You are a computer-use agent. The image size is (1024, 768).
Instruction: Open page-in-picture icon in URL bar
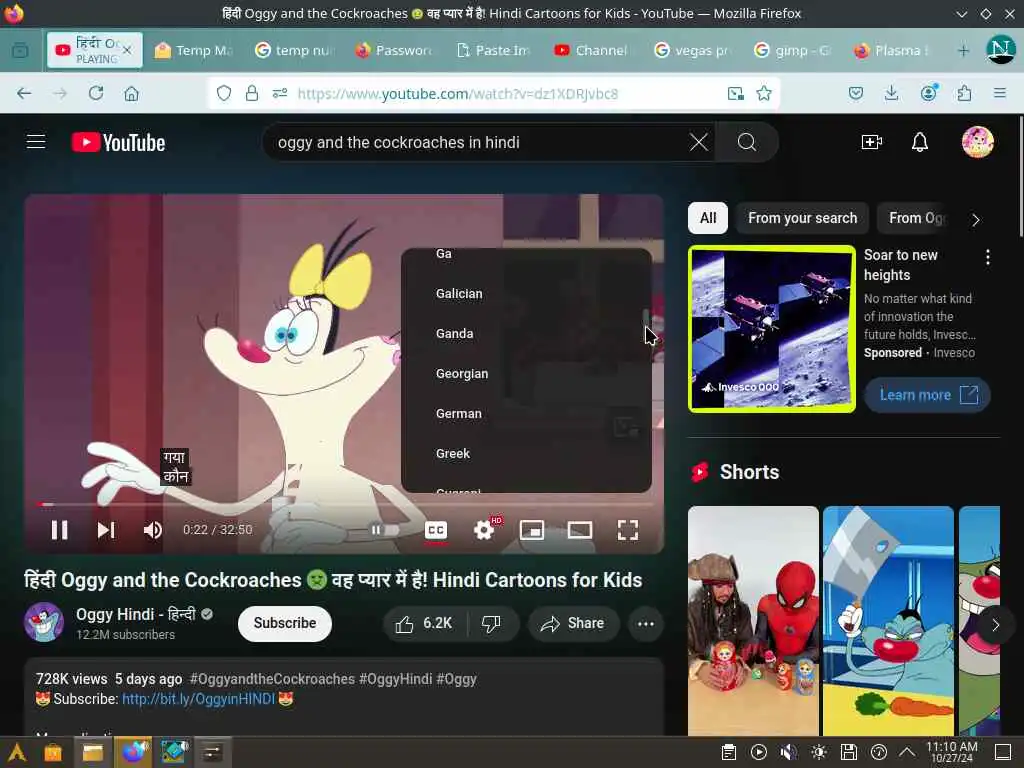735,93
